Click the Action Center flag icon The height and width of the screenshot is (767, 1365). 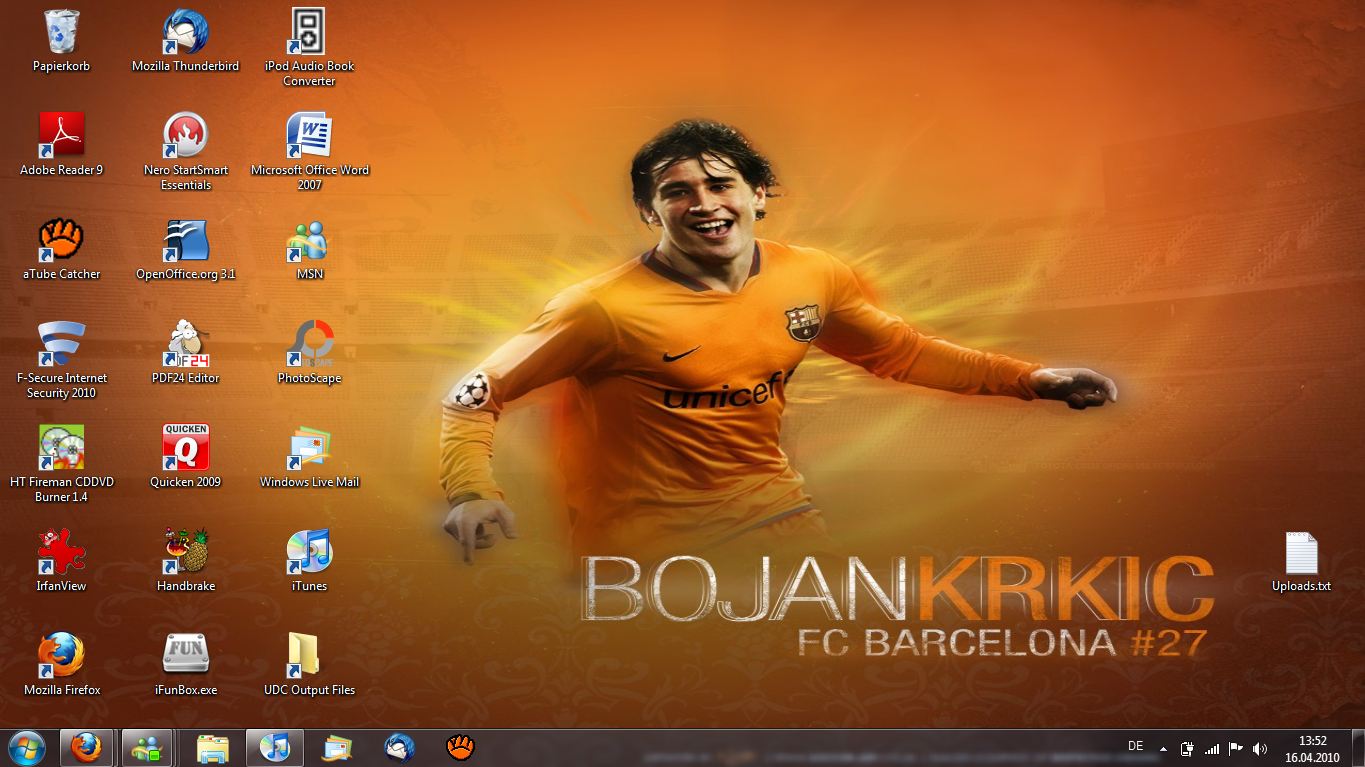1236,748
